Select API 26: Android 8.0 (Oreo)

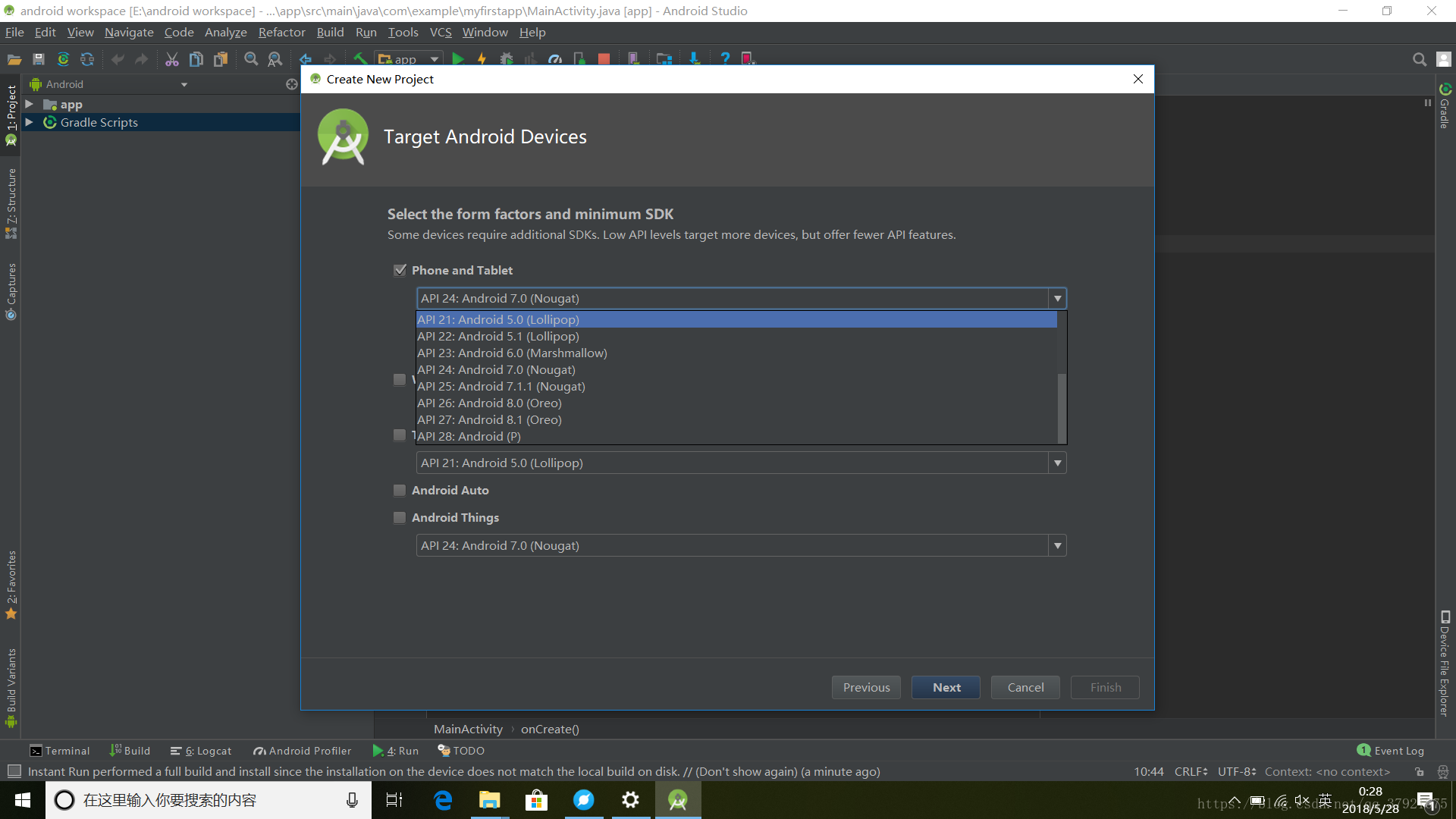click(736, 403)
